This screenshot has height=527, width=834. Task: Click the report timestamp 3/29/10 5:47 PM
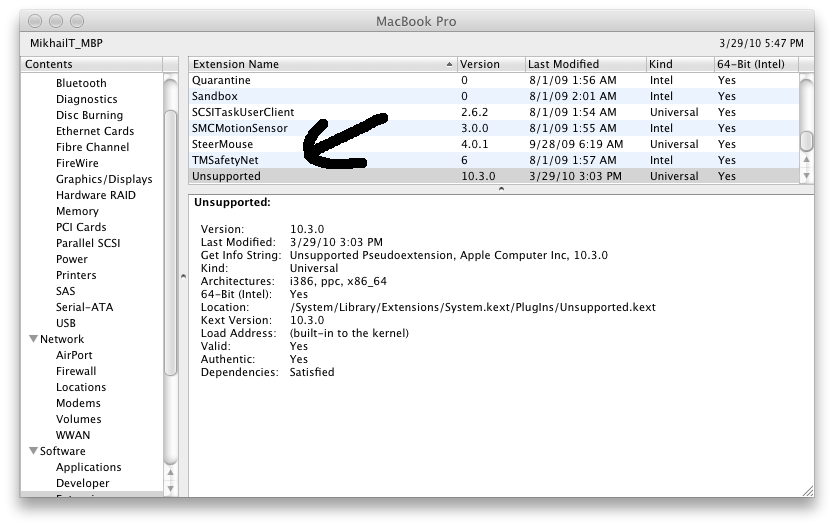(761, 43)
